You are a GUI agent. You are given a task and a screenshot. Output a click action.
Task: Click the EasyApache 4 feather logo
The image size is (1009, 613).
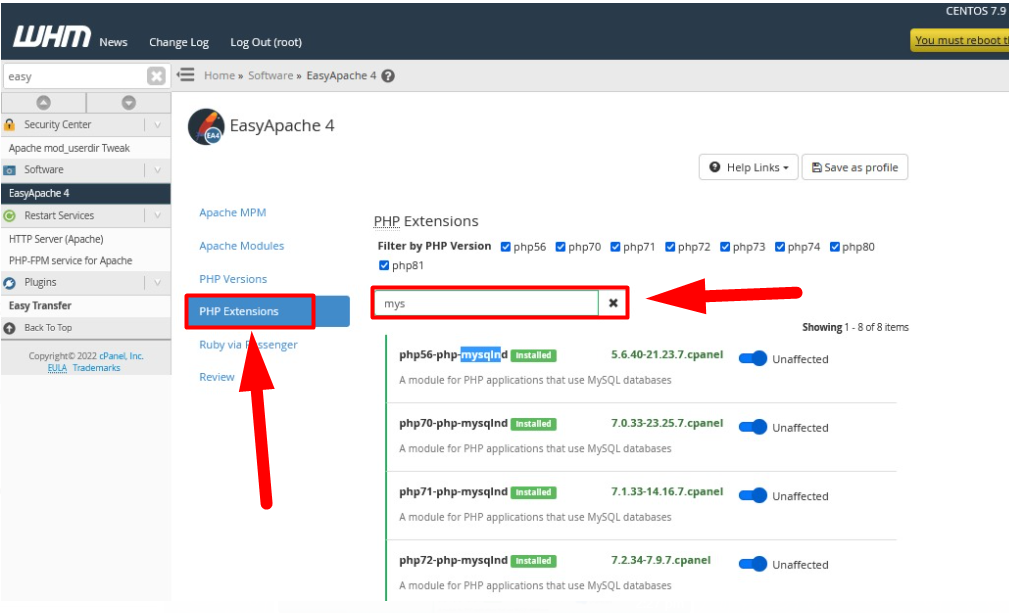[206, 127]
